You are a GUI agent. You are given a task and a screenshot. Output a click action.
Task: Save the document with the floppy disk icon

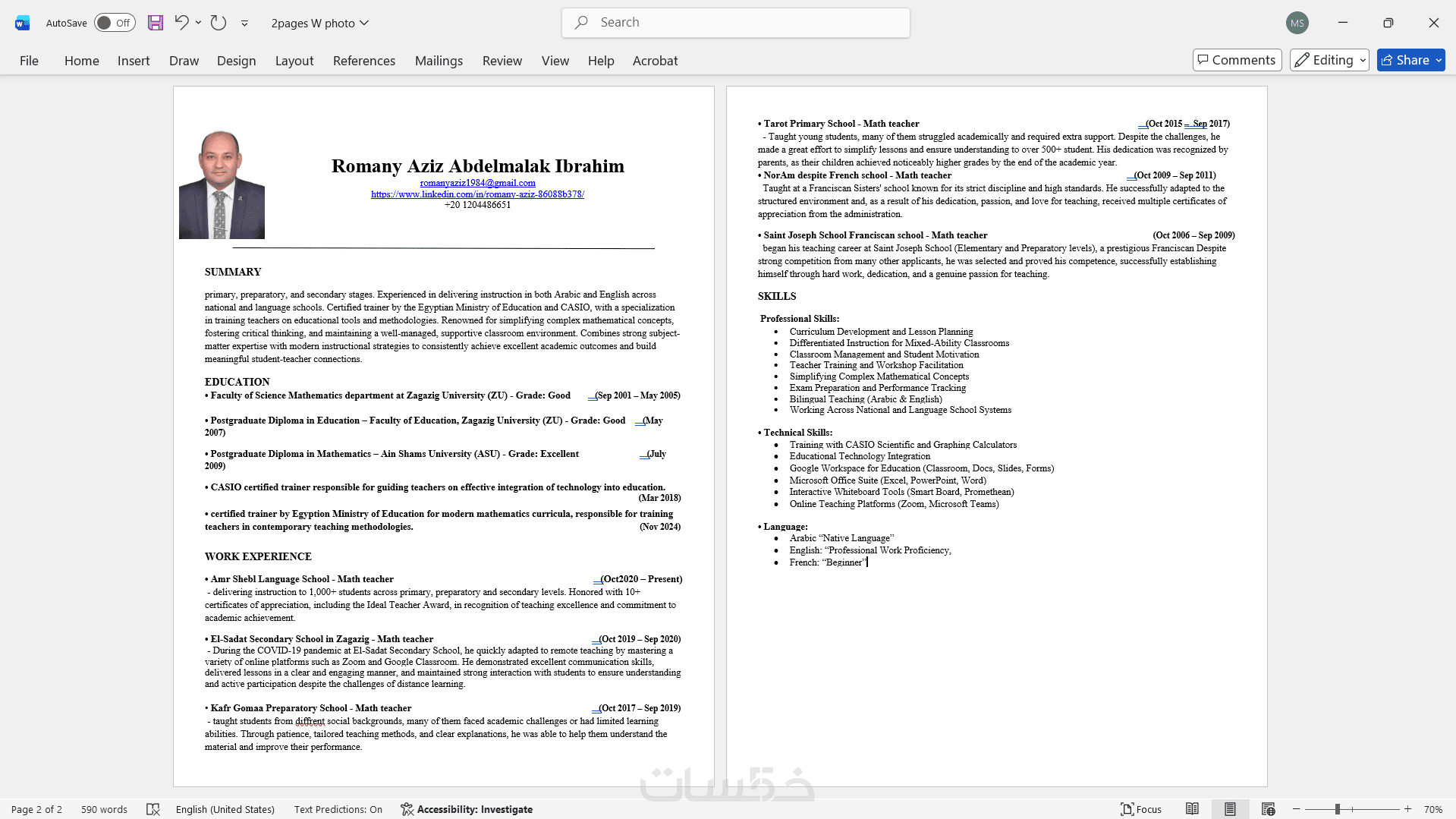[x=156, y=23]
